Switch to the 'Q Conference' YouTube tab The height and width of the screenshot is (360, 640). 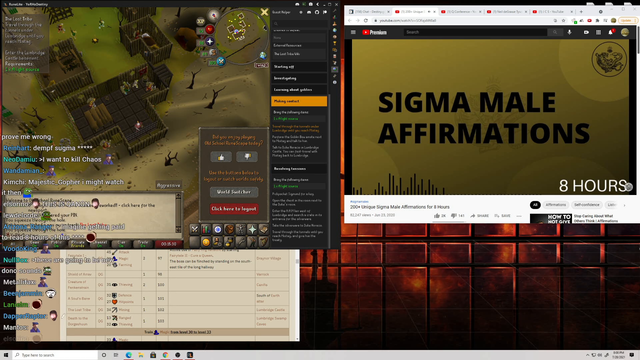click(460, 11)
